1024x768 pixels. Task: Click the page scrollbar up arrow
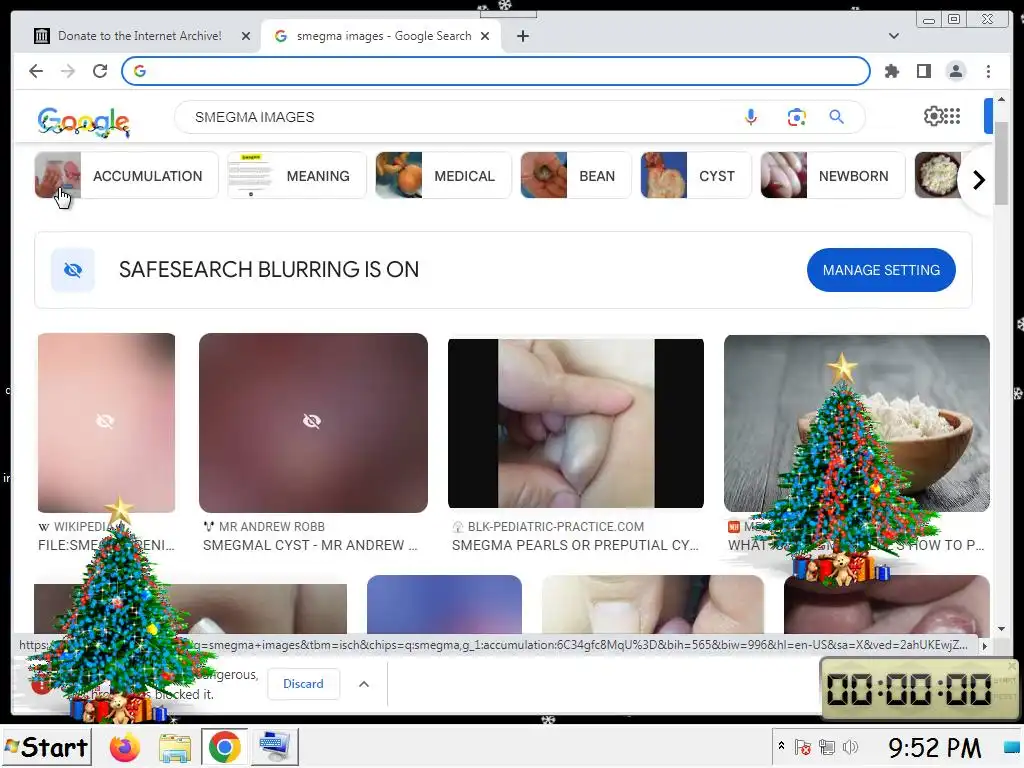click(1001, 100)
